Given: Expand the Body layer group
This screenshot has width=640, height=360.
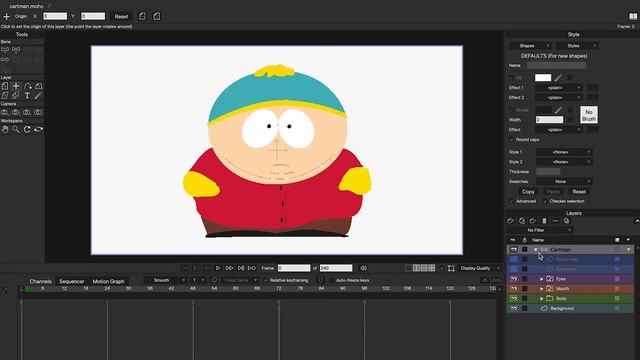Looking at the screenshot, I should [x=541, y=298].
